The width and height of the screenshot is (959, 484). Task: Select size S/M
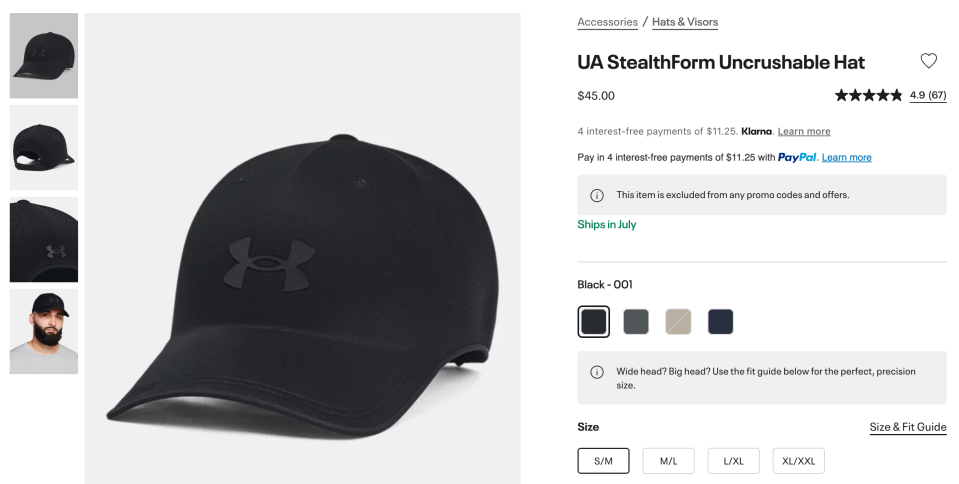(603, 461)
